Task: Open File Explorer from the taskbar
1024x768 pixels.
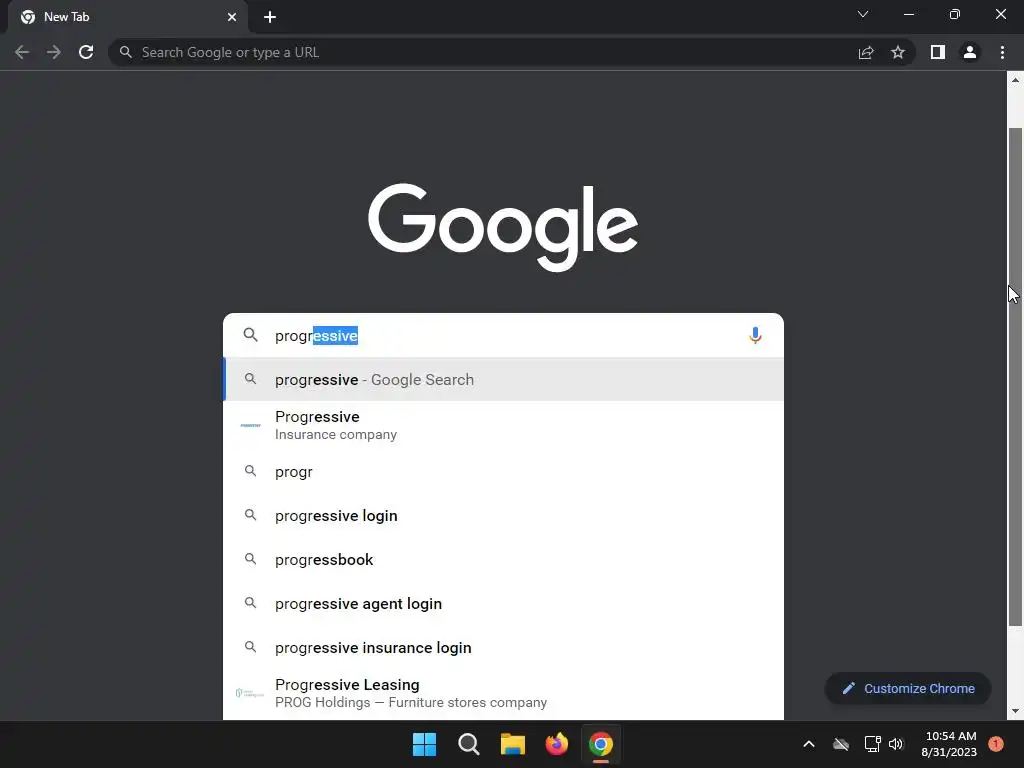Action: point(513,744)
